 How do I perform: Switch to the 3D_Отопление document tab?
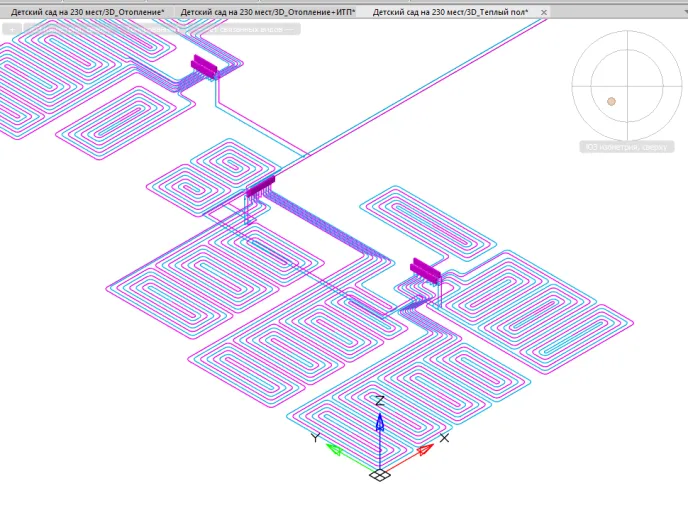point(88,12)
